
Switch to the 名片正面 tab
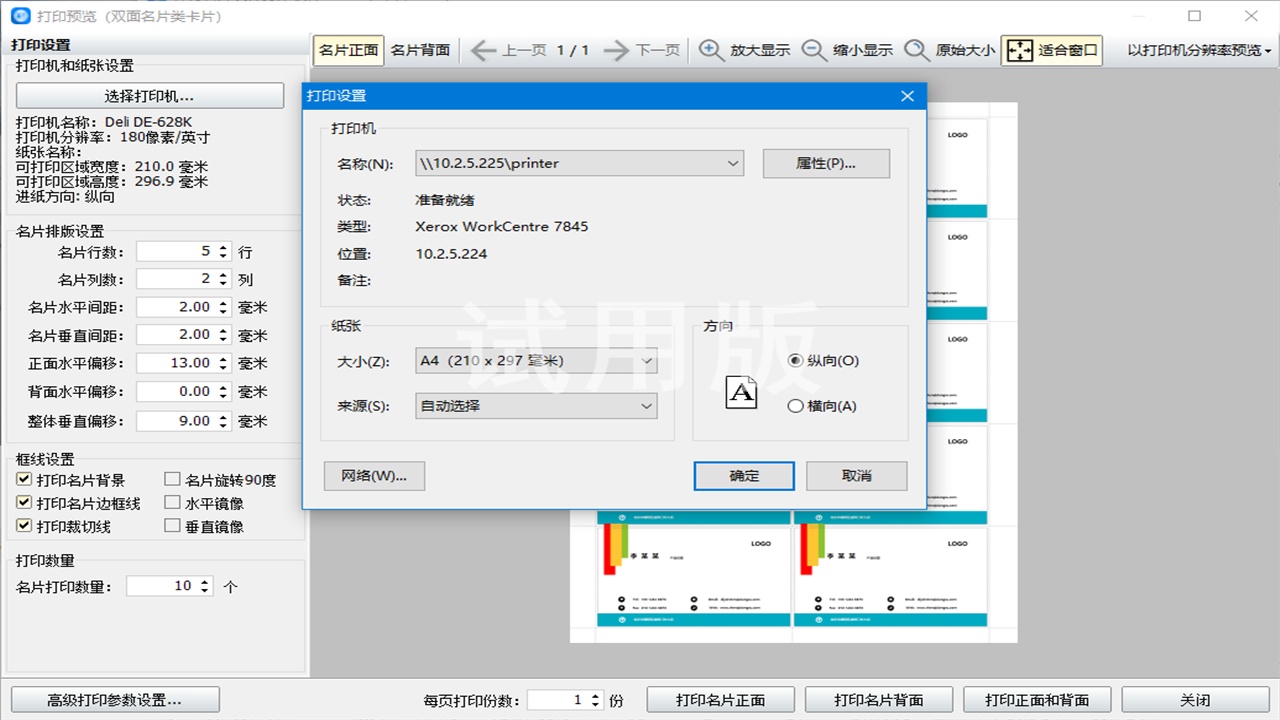(347, 50)
